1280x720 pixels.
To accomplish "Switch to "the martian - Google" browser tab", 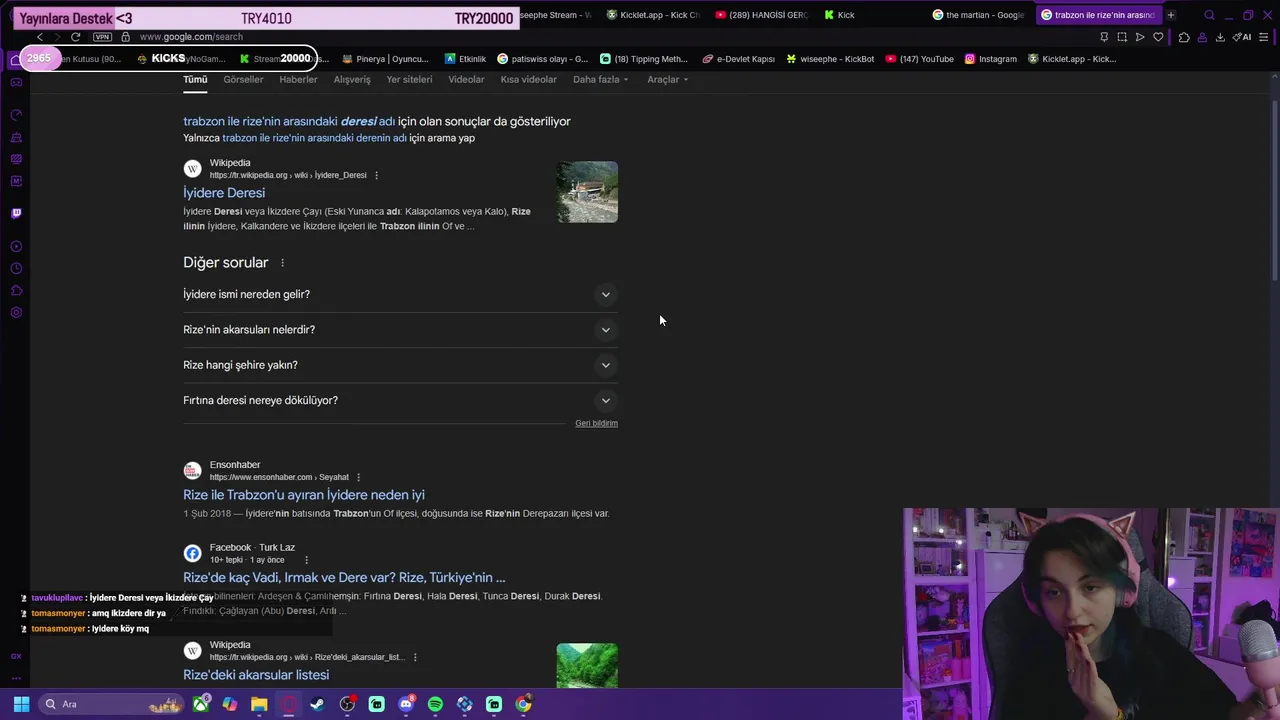I will pyautogui.click(x=977, y=15).
